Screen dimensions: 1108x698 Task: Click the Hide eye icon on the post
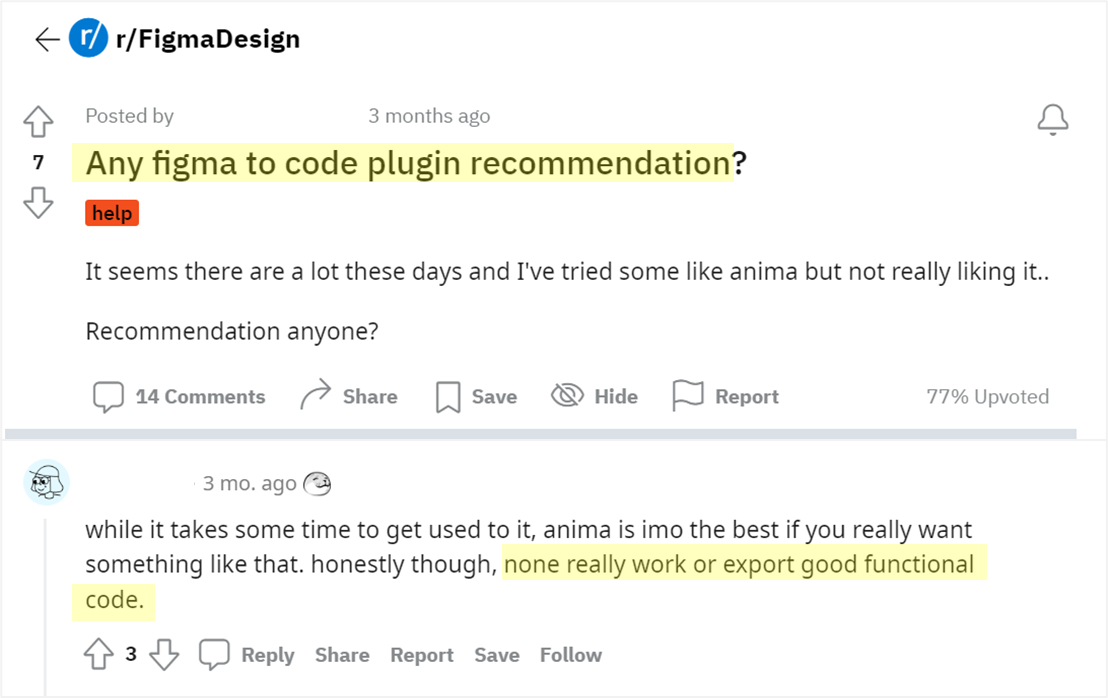click(566, 395)
